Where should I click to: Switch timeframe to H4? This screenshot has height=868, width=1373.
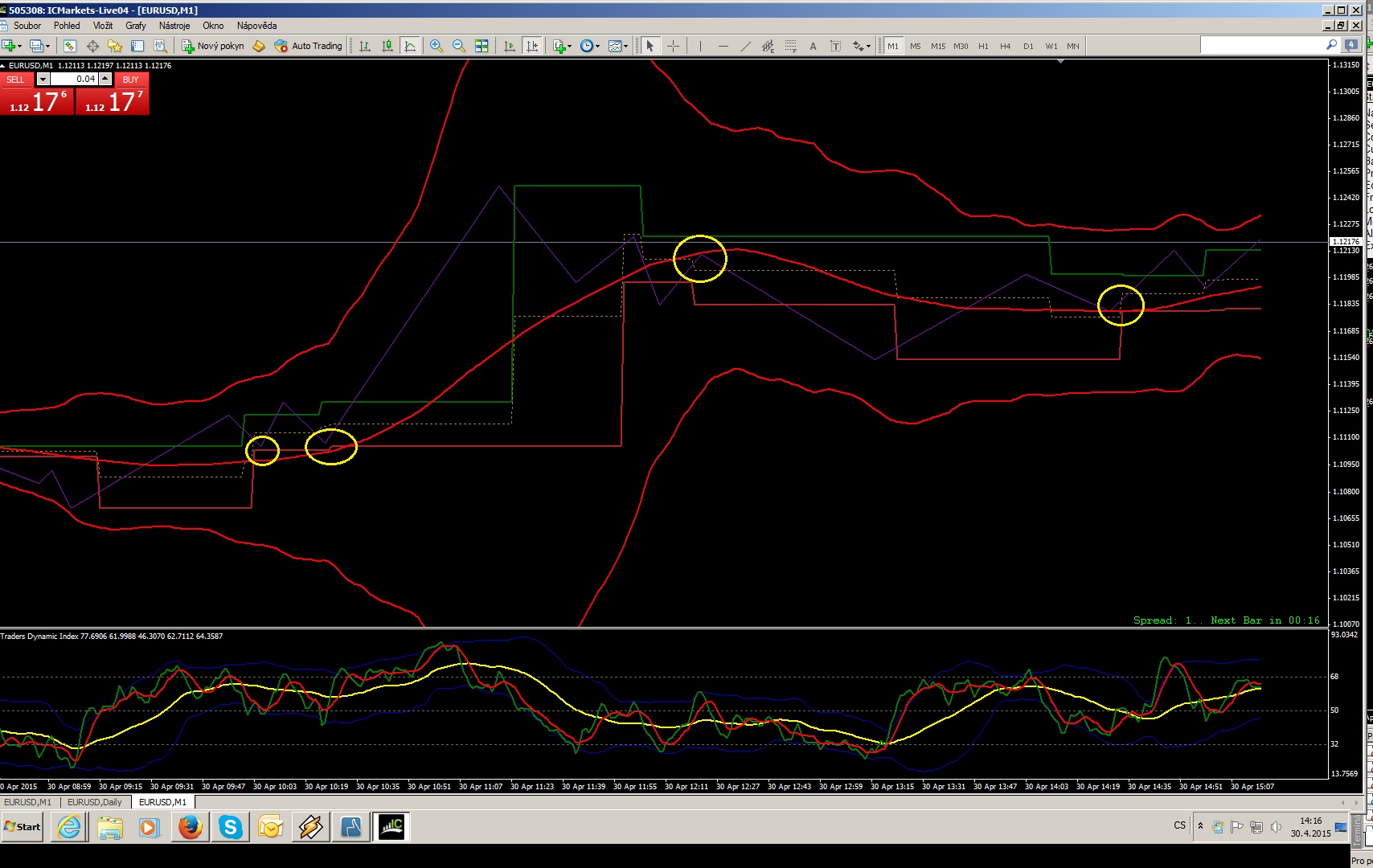pos(1006,46)
